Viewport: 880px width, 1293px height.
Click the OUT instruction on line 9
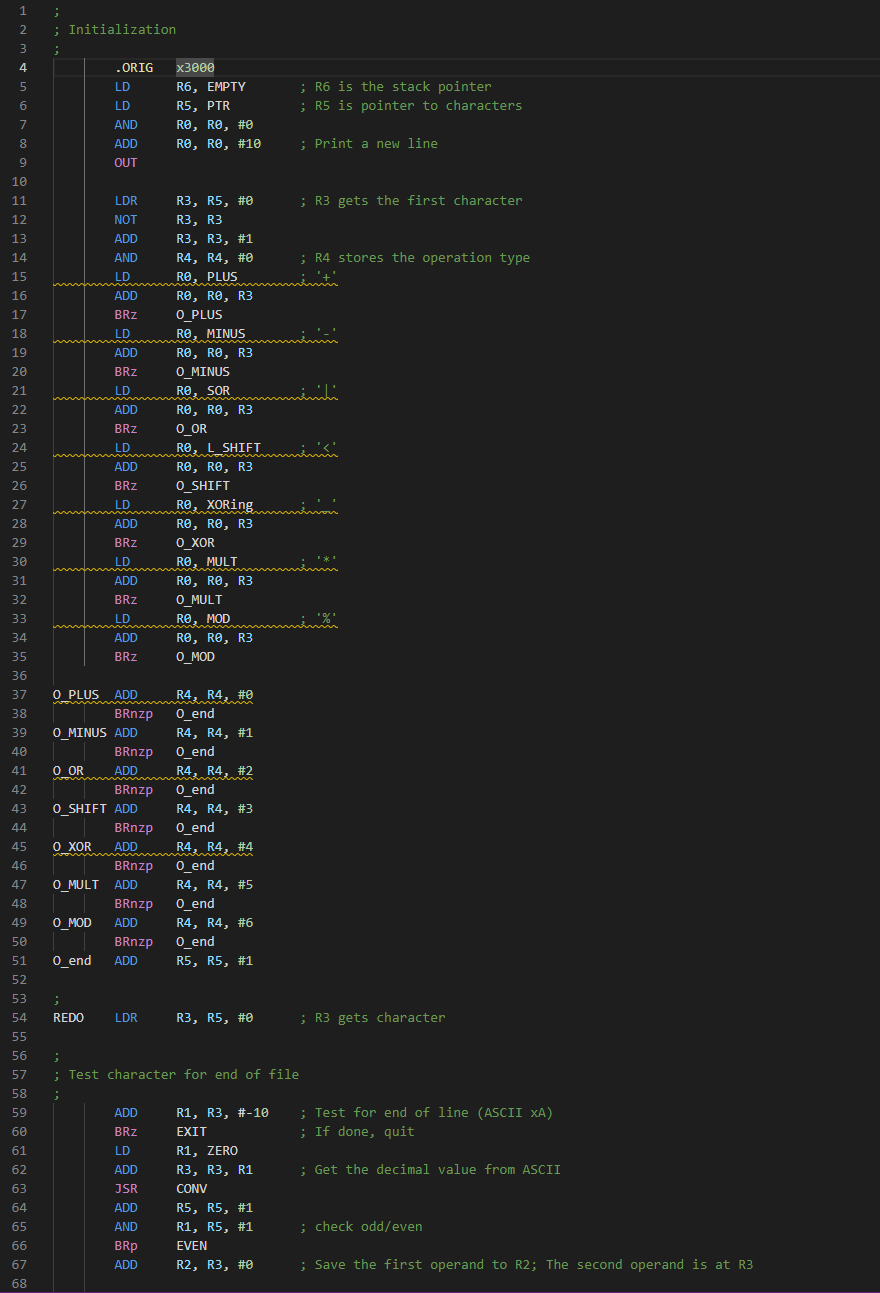coord(125,162)
